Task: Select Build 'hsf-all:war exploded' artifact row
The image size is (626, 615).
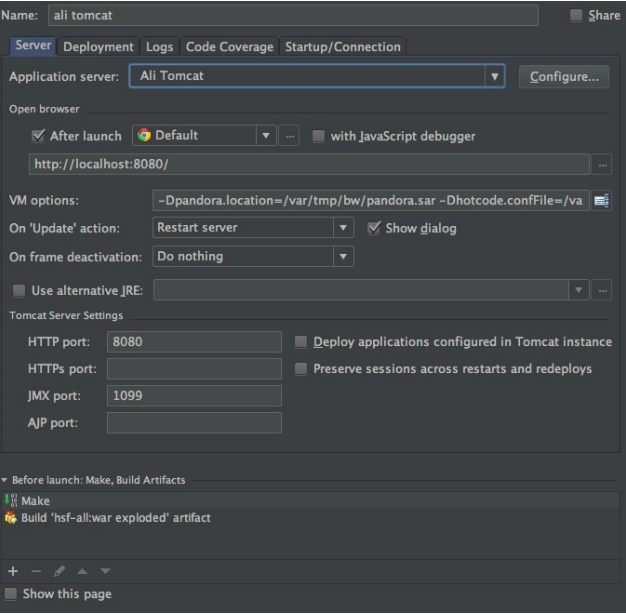Action: click(310, 518)
